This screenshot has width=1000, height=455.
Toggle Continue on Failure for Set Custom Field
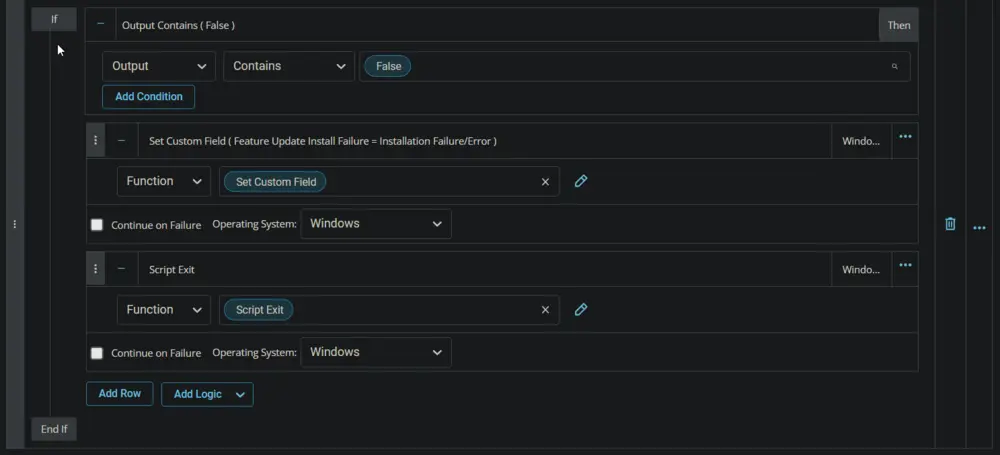coord(97,225)
